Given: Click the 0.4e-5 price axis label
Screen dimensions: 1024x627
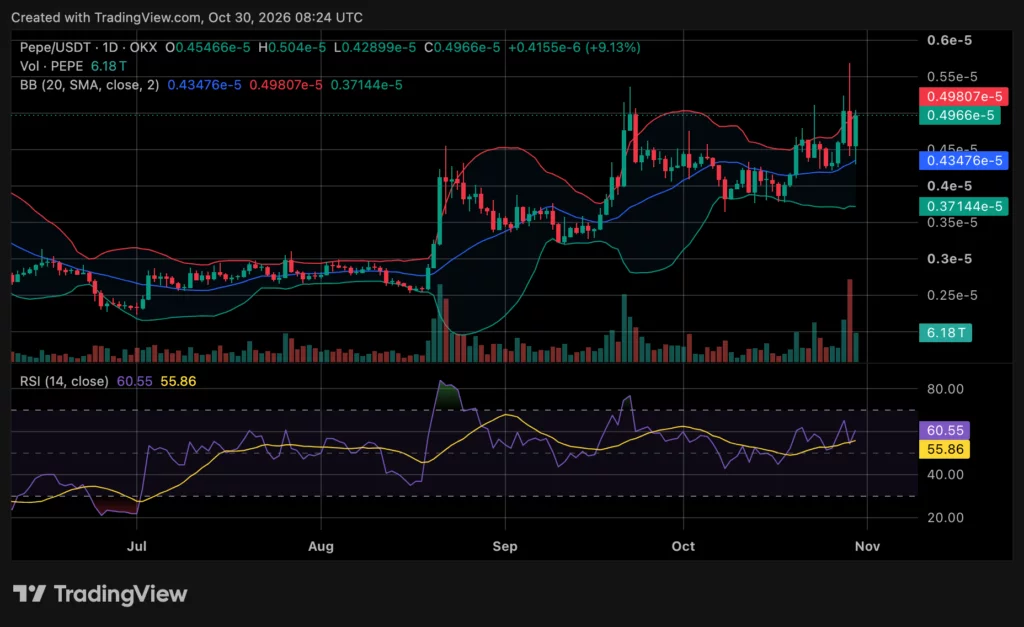Looking at the screenshot, I should tap(950, 186).
